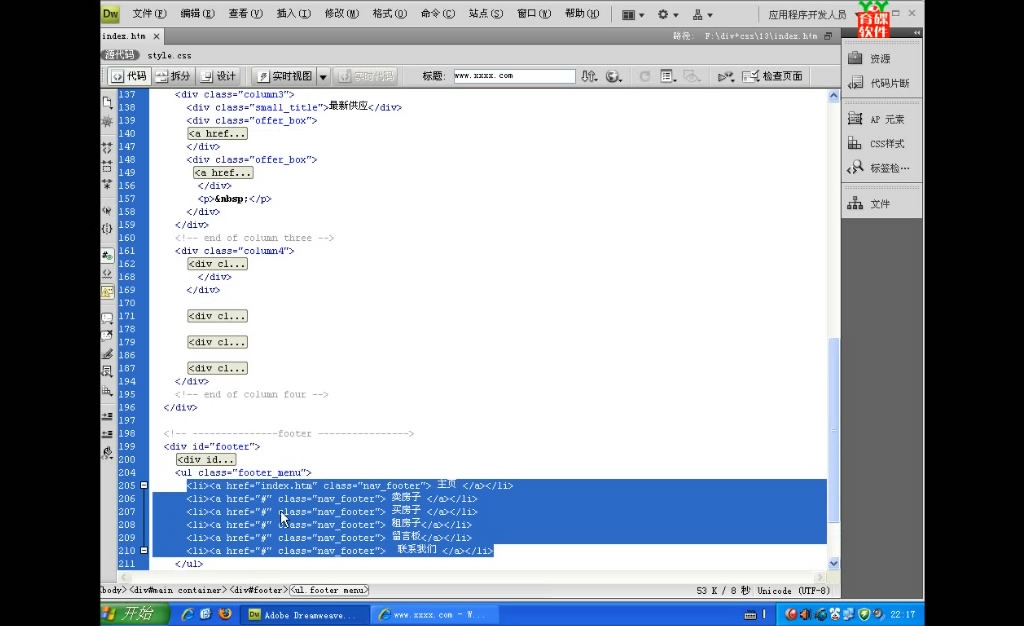
Task: Click the vertical scrollbar down arrow
Action: 833,563
